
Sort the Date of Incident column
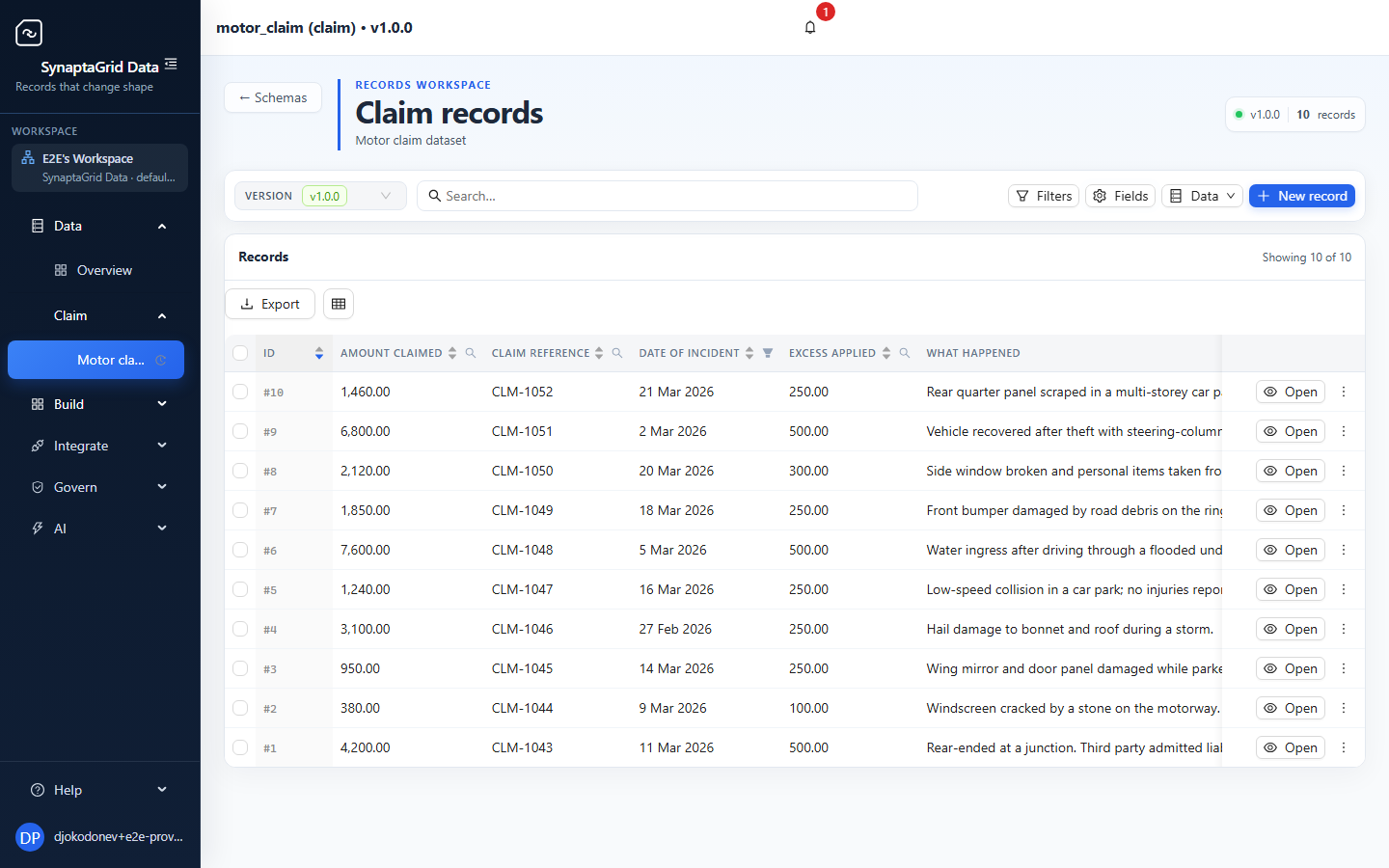point(749,353)
